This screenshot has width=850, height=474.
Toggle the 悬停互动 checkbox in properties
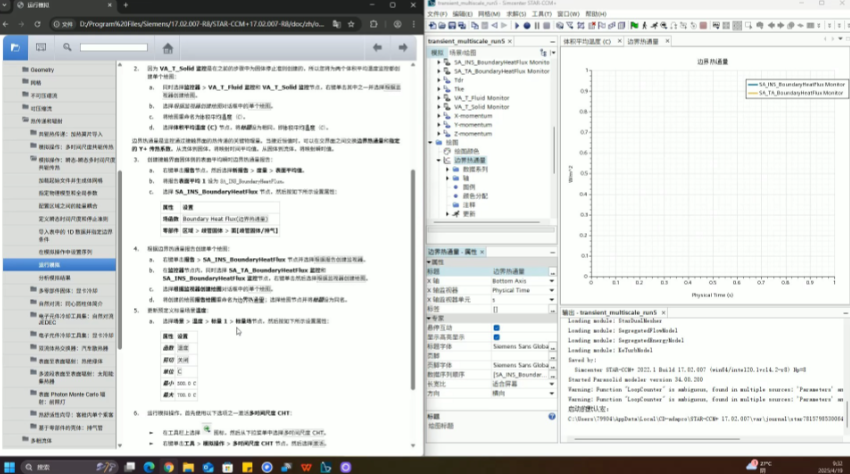click(x=497, y=327)
